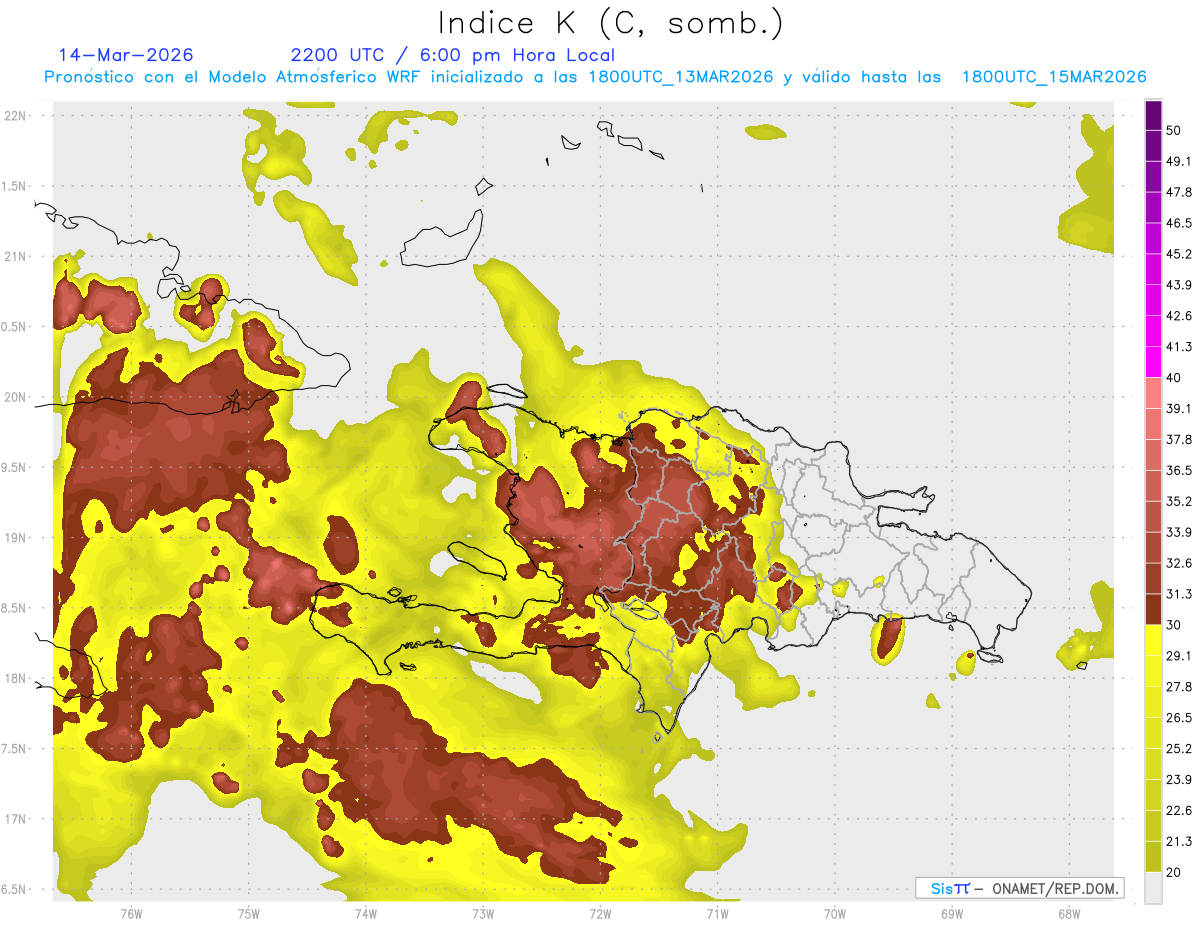Pick the dark brown colorbar segment between 30 and 31.3
The width and height of the screenshot is (1200, 927).
[1153, 609]
